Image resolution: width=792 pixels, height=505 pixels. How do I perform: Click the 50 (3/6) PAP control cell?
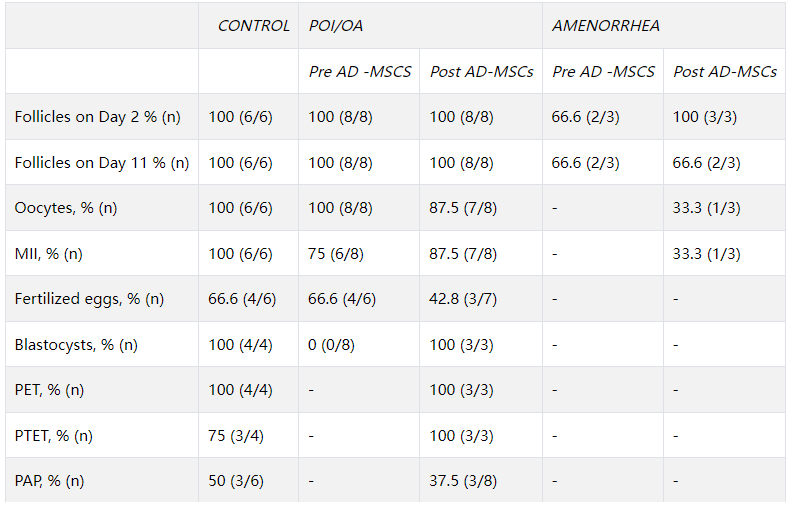coord(236,481)
